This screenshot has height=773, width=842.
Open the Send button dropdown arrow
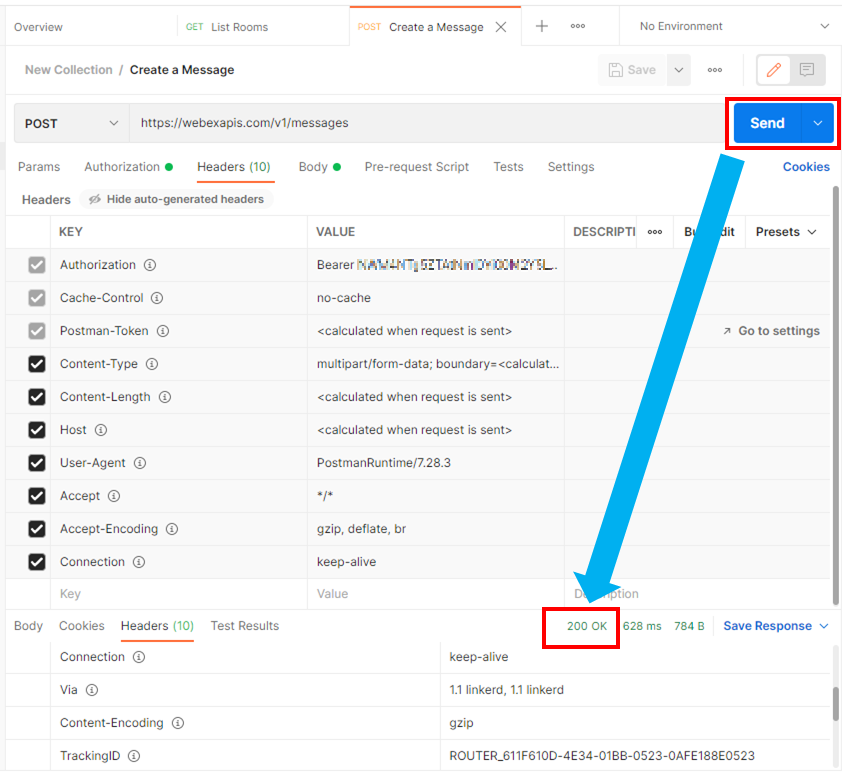(x=818, y=123)
